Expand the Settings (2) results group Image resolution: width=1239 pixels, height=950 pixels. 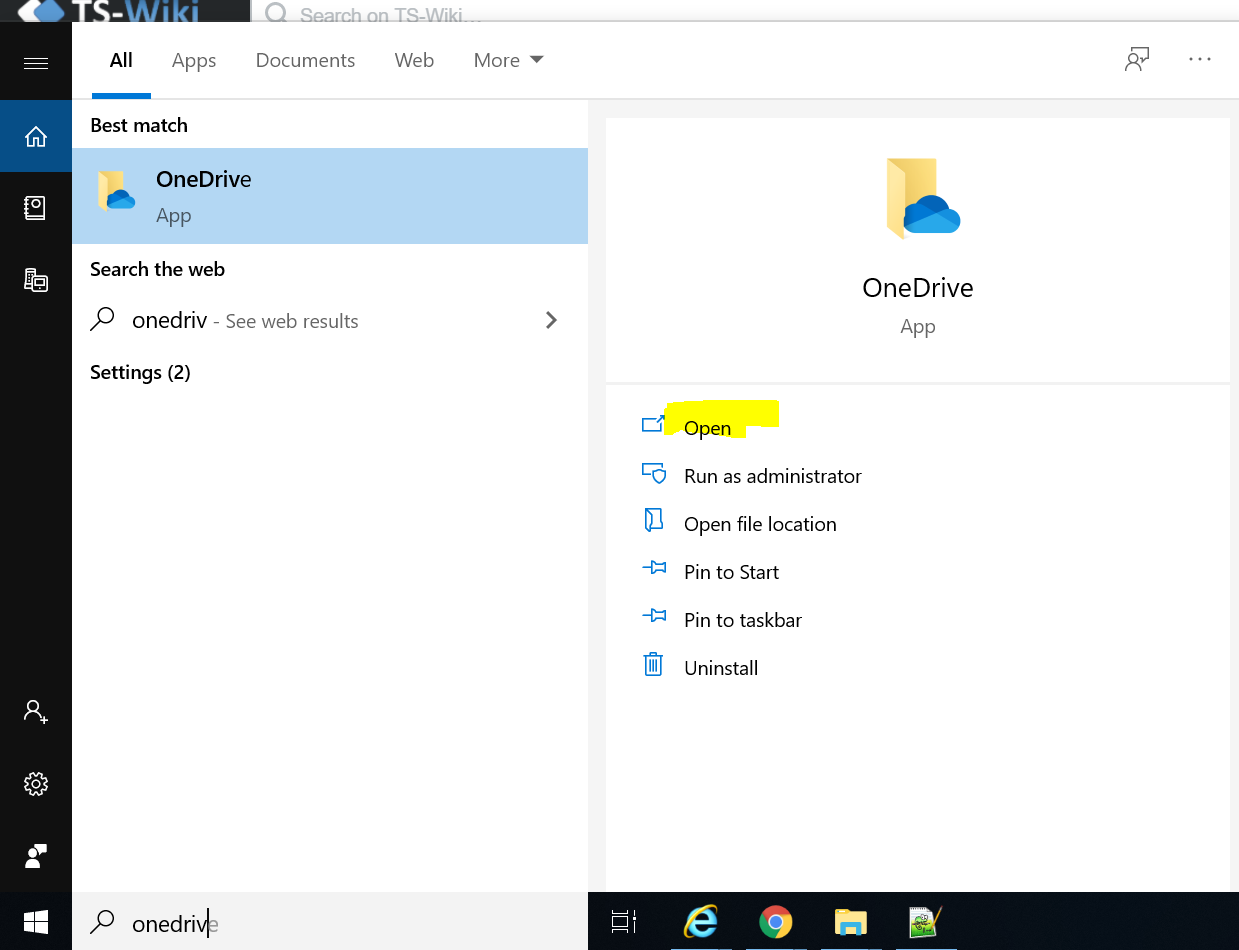(140, 372)
